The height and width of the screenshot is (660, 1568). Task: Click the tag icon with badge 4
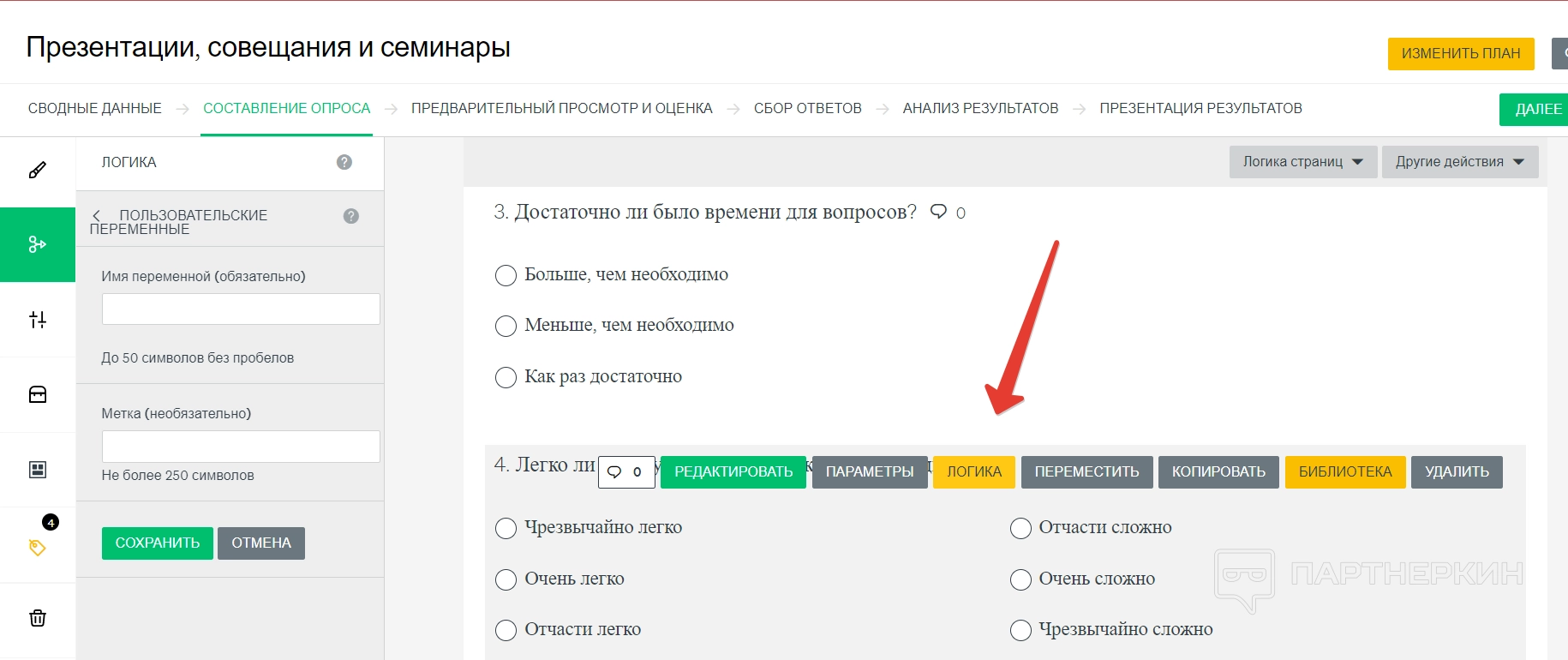[x=38, y=547]
